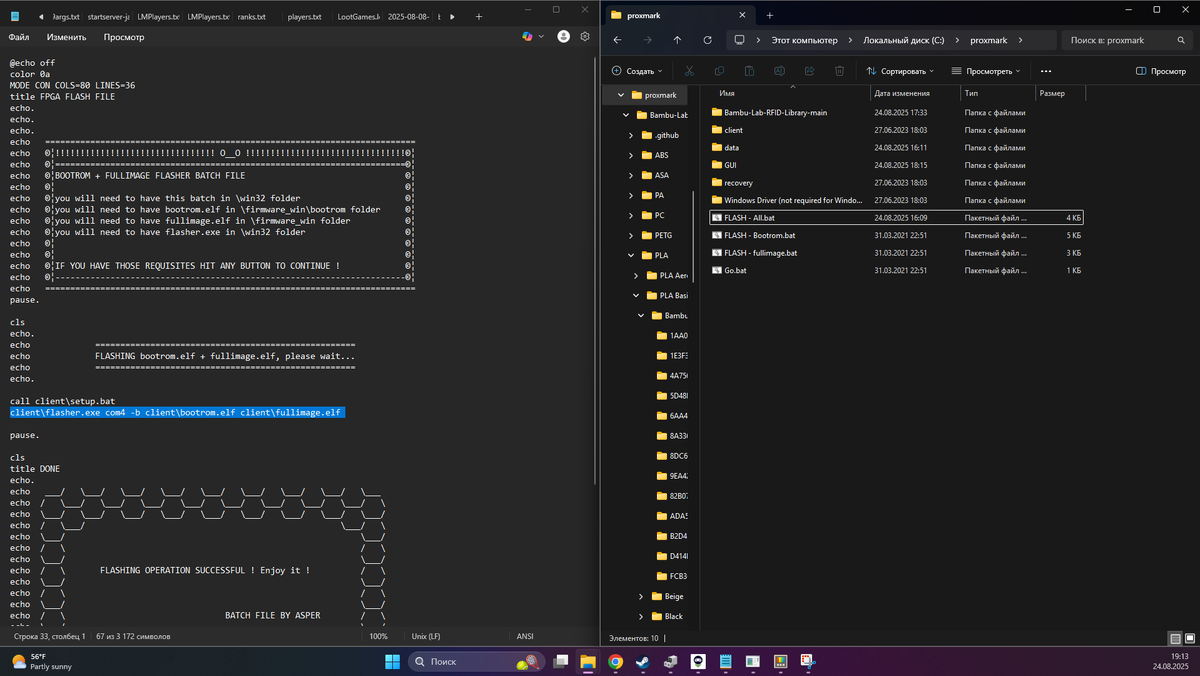Click the Explorer refresh button

click(x=708, y=40)
